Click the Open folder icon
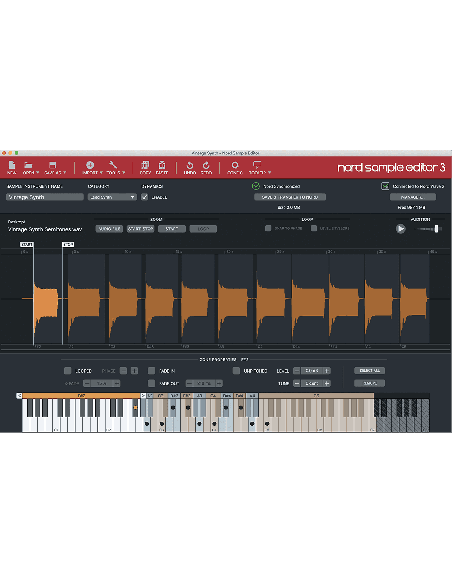This screenshot has width=452, height=584. 28,165
